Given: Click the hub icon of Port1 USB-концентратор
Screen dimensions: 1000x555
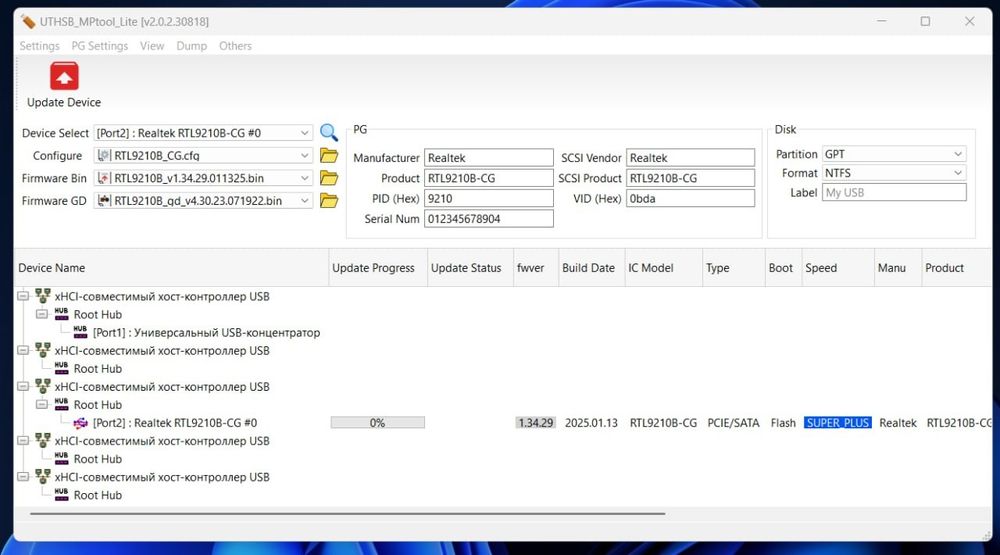Looking at the screenshot, I should pos(80,332).
